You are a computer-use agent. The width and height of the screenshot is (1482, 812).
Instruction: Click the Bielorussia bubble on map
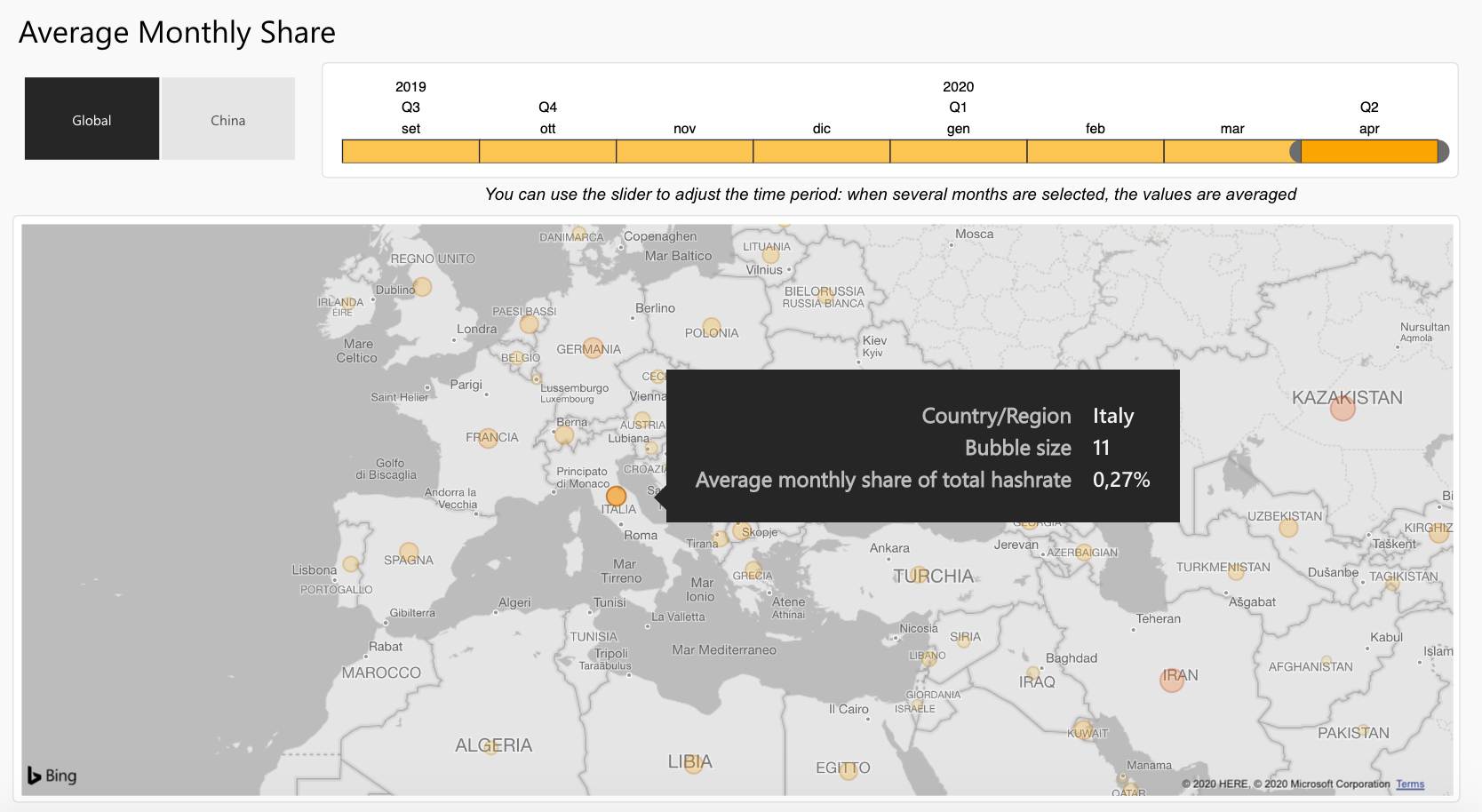tap(827, 295)
